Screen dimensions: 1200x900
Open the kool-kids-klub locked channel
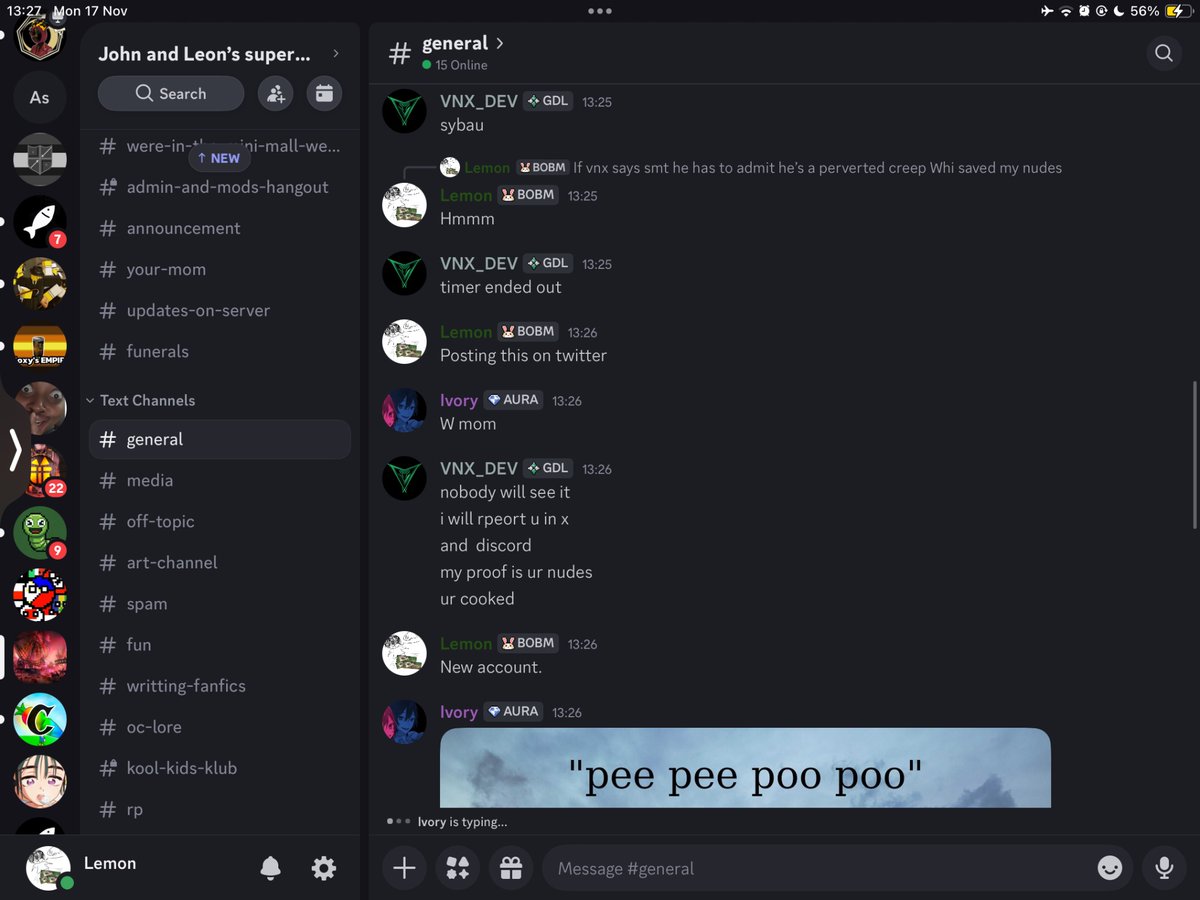click(220, 768)
